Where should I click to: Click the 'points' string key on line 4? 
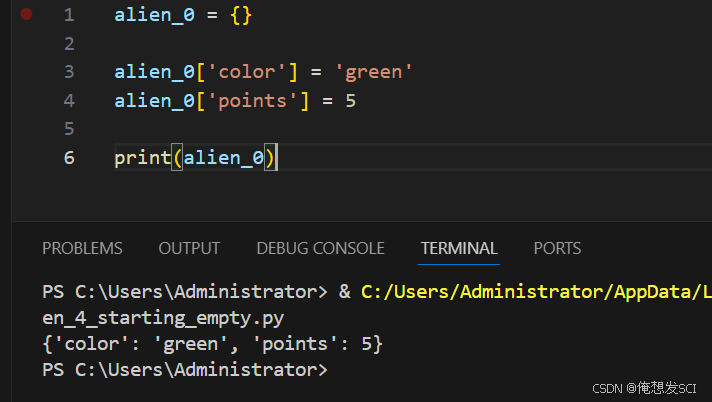tap(252, 101)
